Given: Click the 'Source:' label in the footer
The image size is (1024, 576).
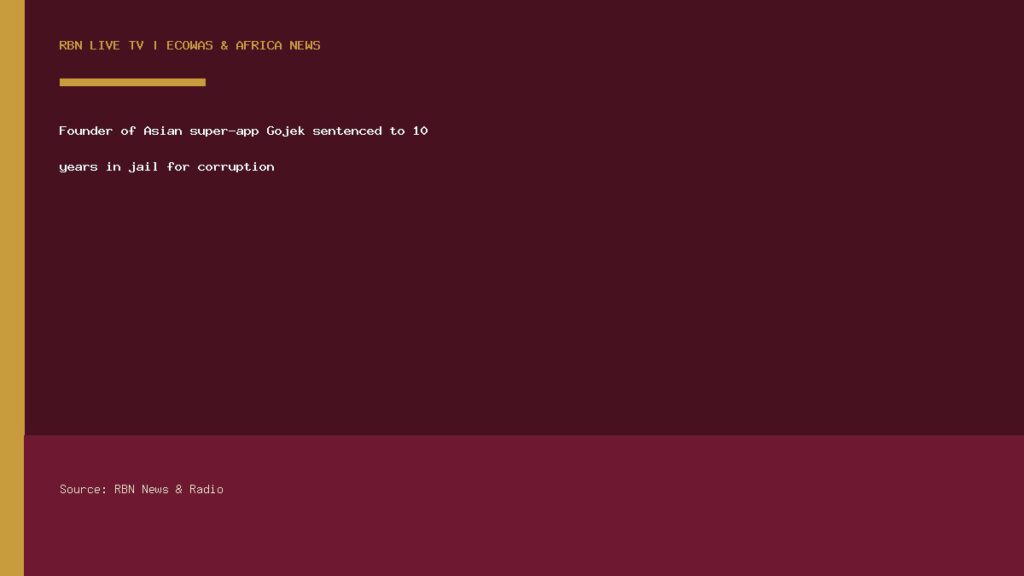Looking at the screenshot, I should [83, 489].
